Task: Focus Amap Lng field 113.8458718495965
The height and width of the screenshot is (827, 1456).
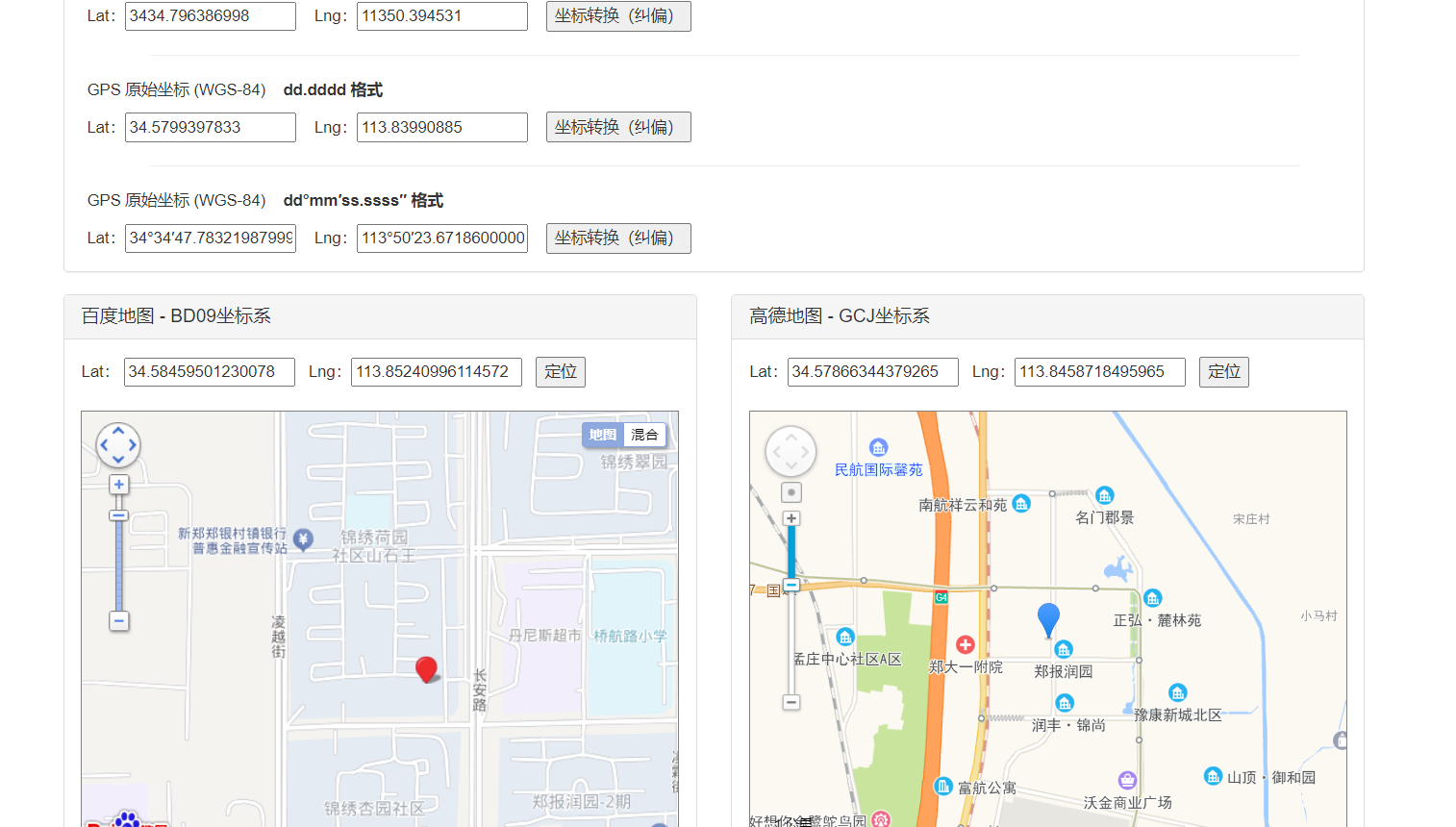Action: click(1100, 372)
